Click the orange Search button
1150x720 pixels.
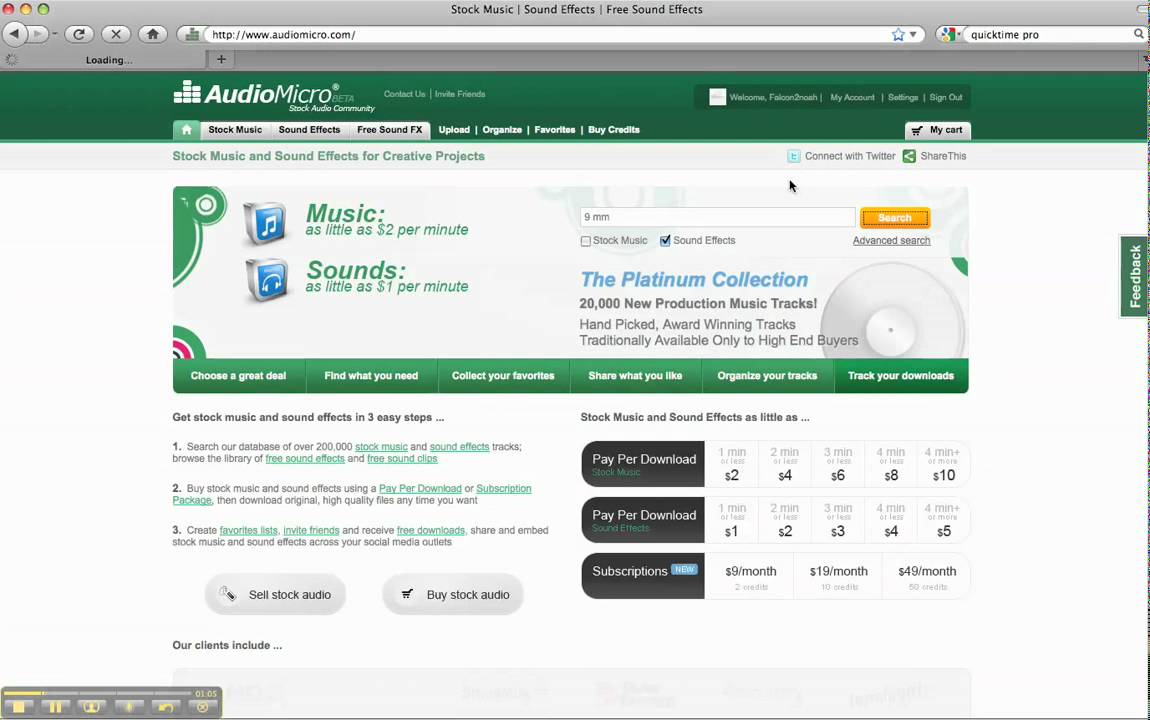coord(895,218)
